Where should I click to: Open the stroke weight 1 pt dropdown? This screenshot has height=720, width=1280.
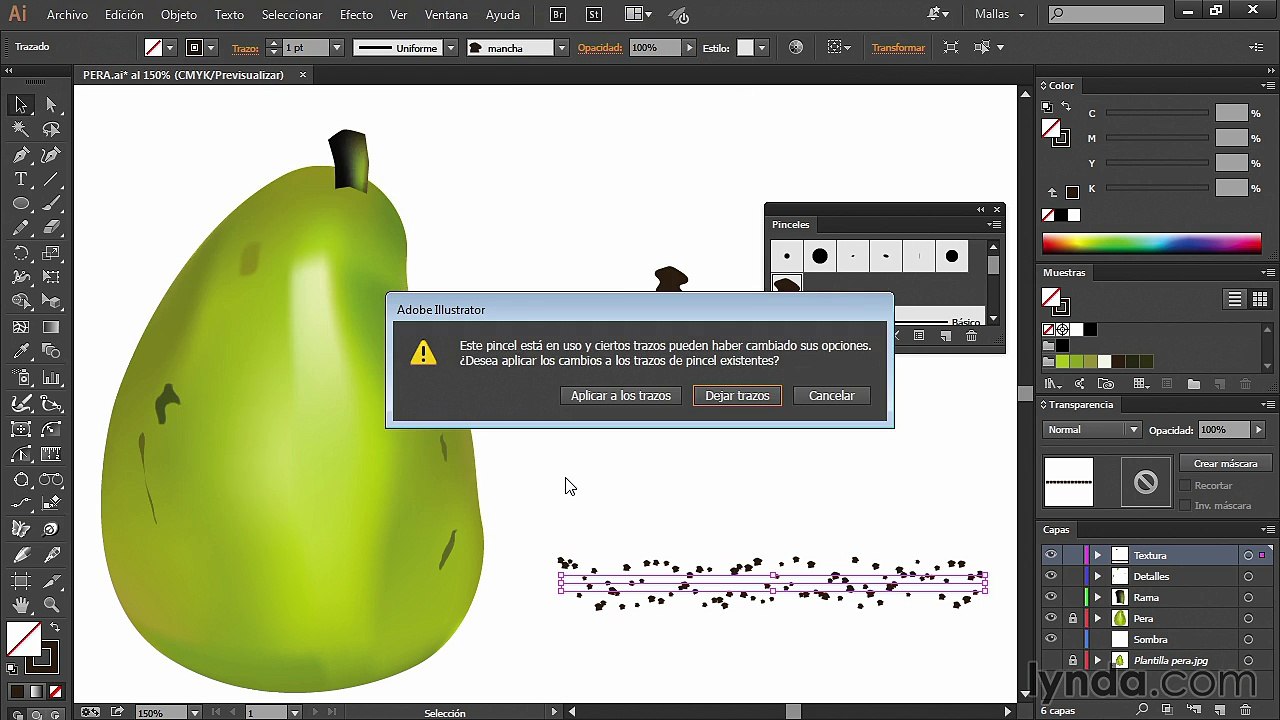[x=337, y=48]
